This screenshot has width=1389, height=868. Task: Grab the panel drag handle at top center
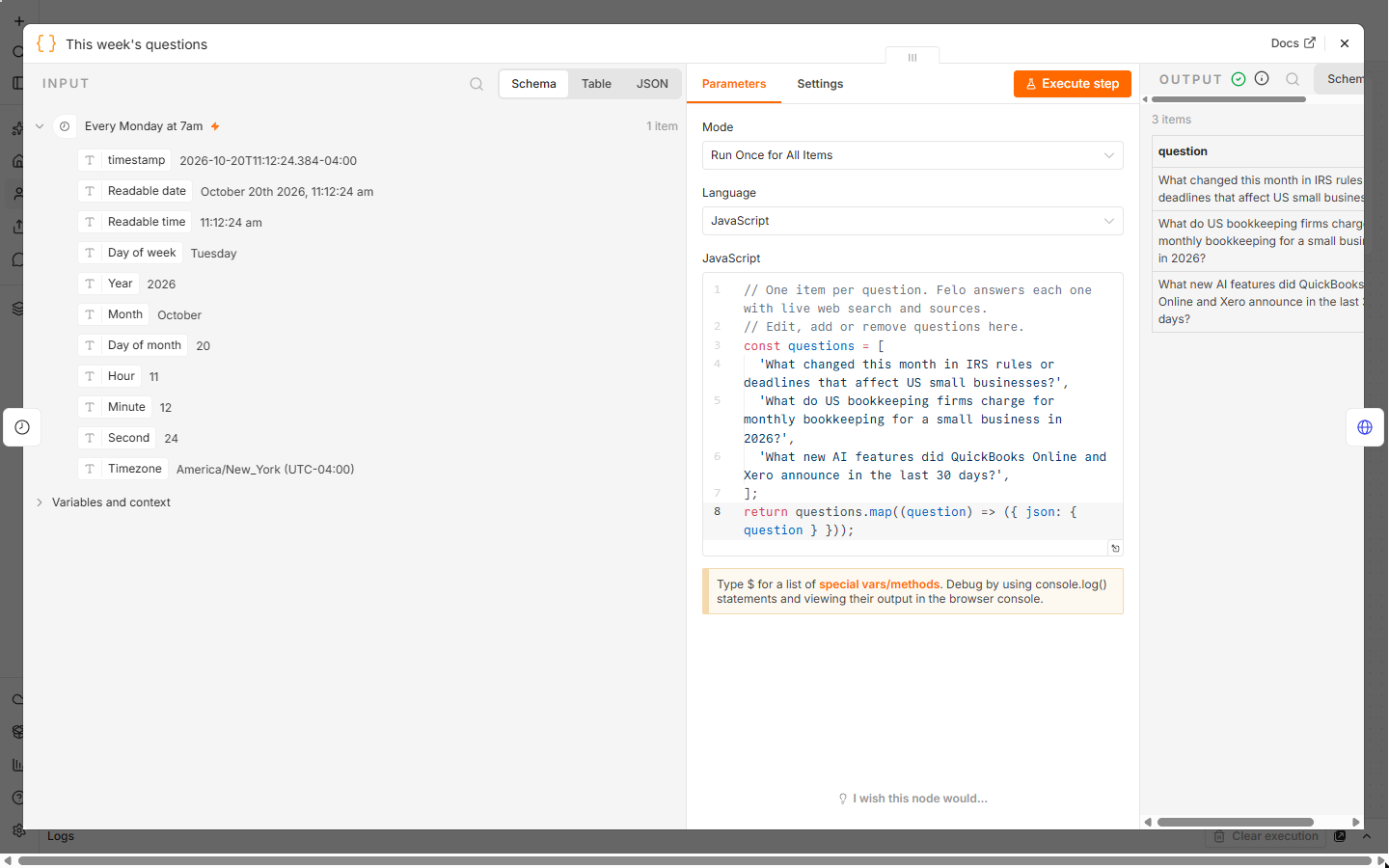(912, 58)
